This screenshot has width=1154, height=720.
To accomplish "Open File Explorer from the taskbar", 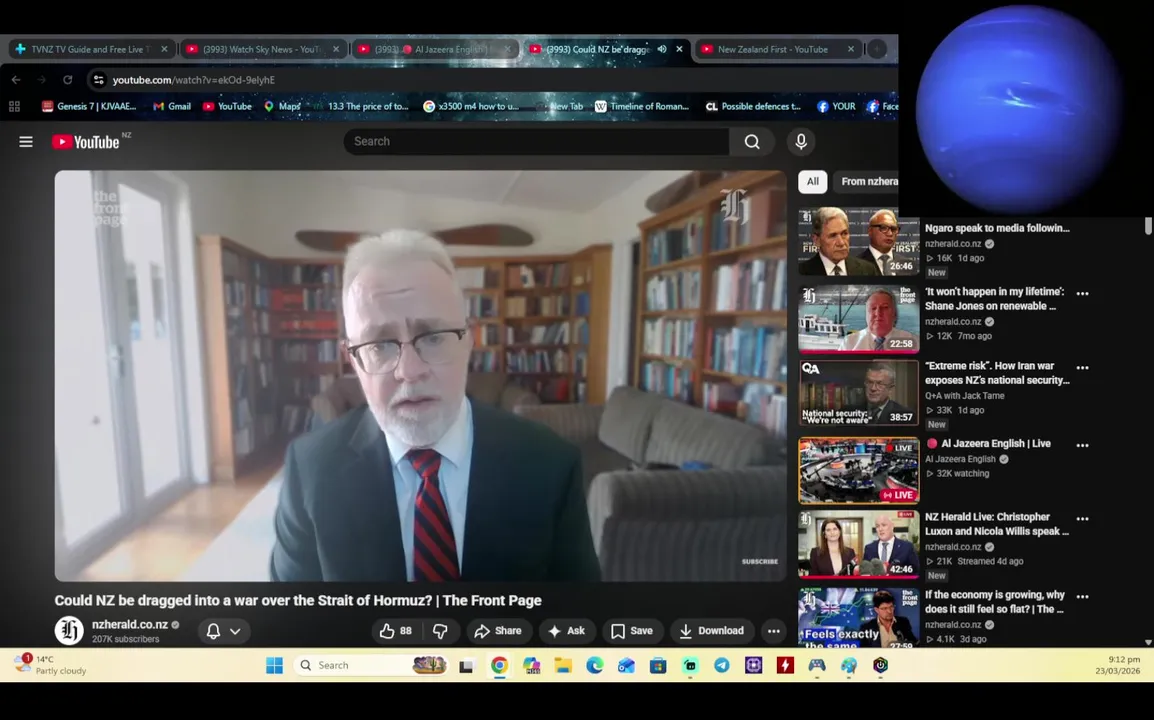I will tap(563, 666).
